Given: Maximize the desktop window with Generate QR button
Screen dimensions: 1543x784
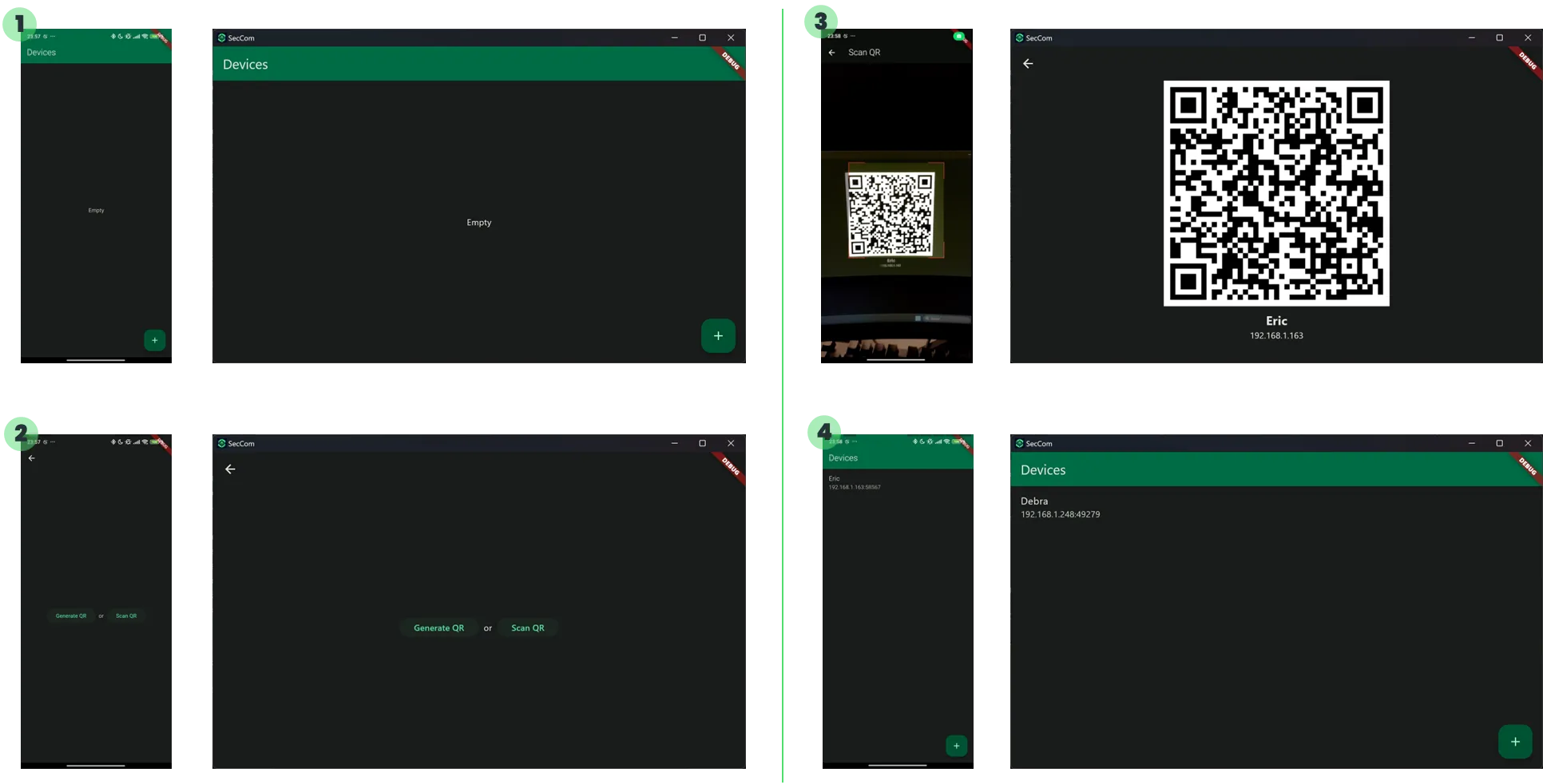Looking at the screenshot, I should click(703, 443).
